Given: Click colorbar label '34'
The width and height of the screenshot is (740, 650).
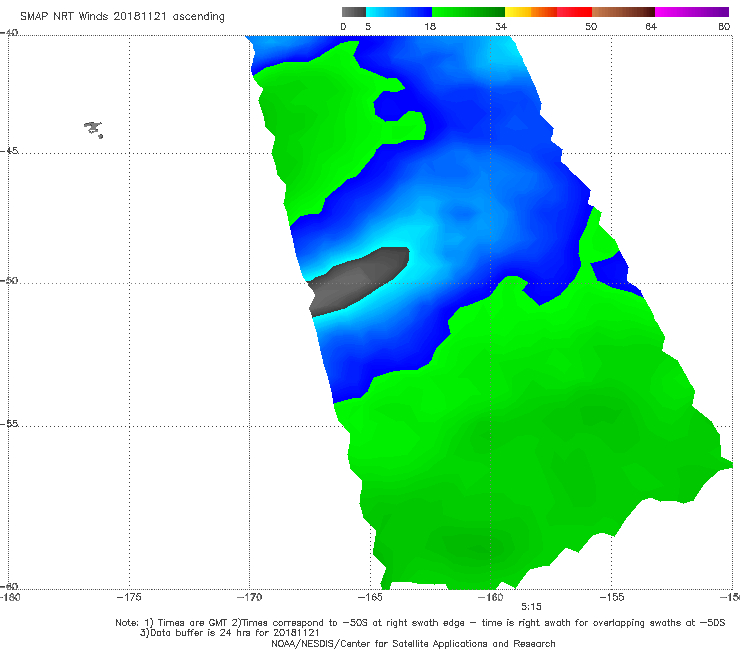Looking at the screenshot, I should point(501,26).
